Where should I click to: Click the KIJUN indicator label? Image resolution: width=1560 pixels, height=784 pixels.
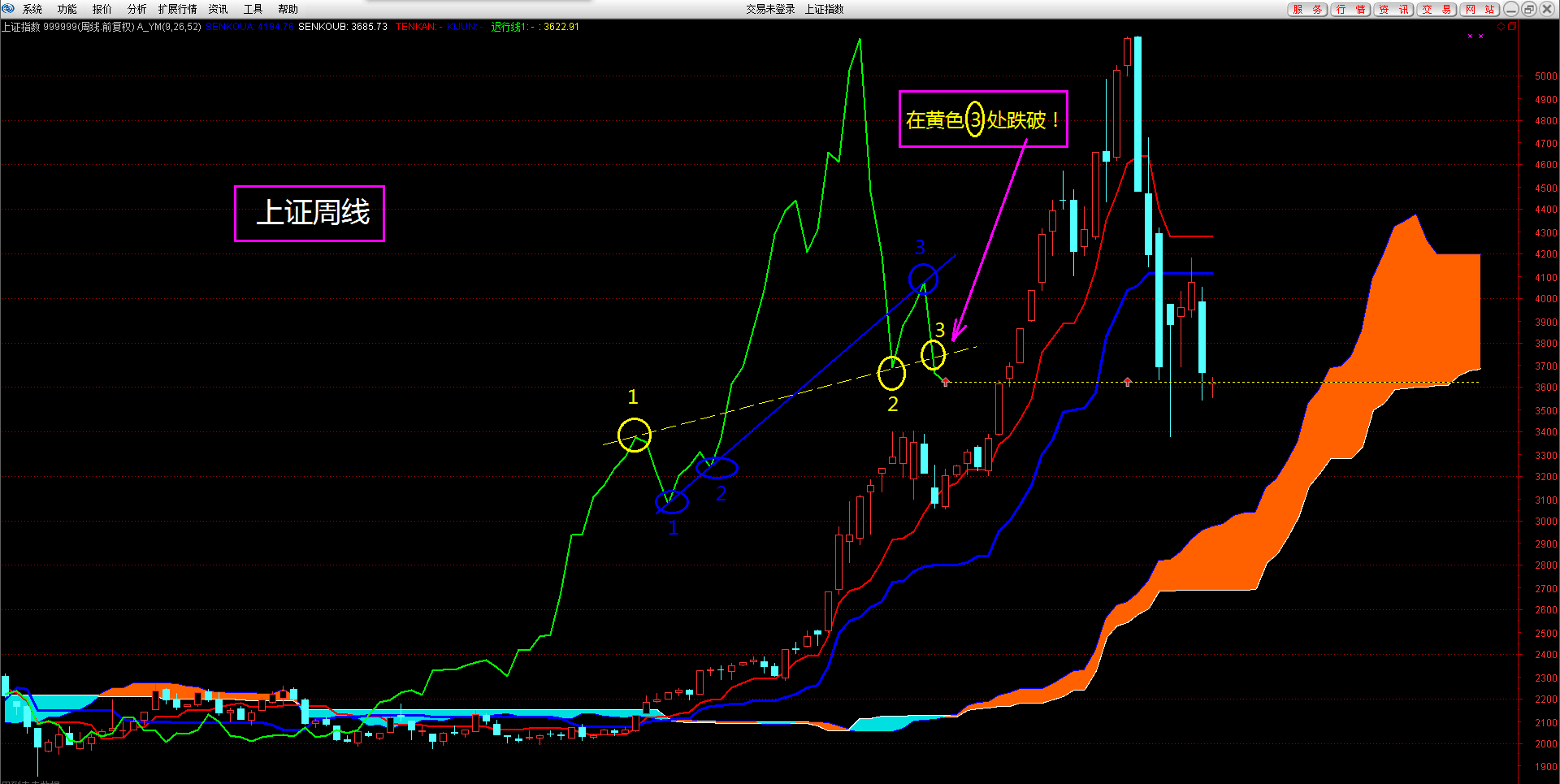pos(465,27)
